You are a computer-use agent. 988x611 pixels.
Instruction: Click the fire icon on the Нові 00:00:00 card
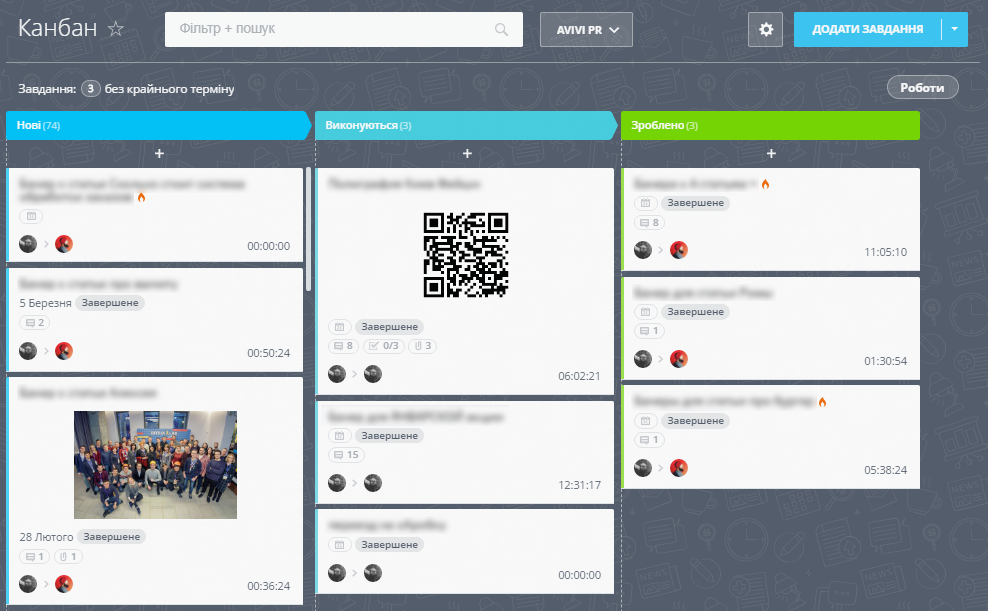pos(141,197)
